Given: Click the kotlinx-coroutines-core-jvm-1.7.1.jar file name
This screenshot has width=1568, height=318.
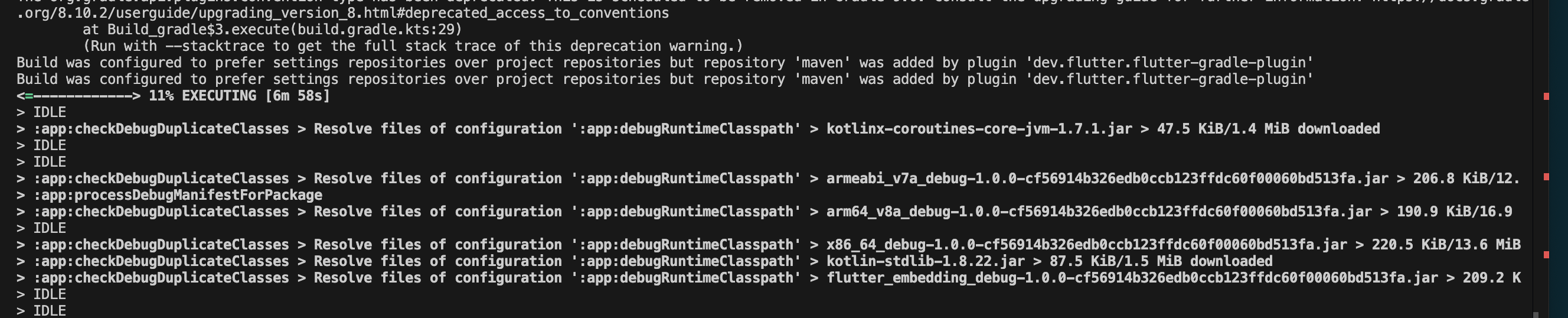Looking at the screenshot, I should pyautogui.click(x=979, y=128).
